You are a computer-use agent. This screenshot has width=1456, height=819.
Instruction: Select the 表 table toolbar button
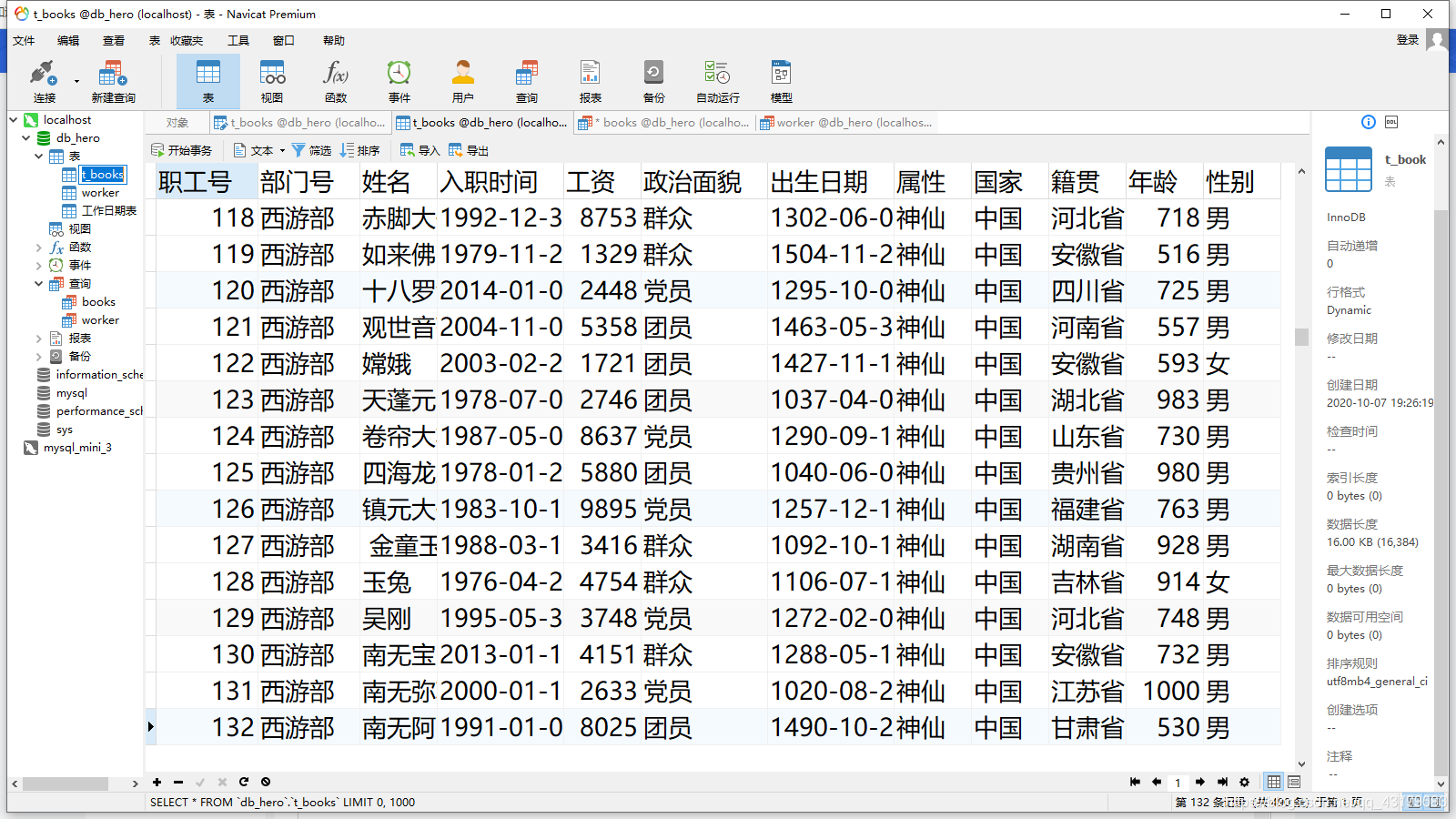208,81
